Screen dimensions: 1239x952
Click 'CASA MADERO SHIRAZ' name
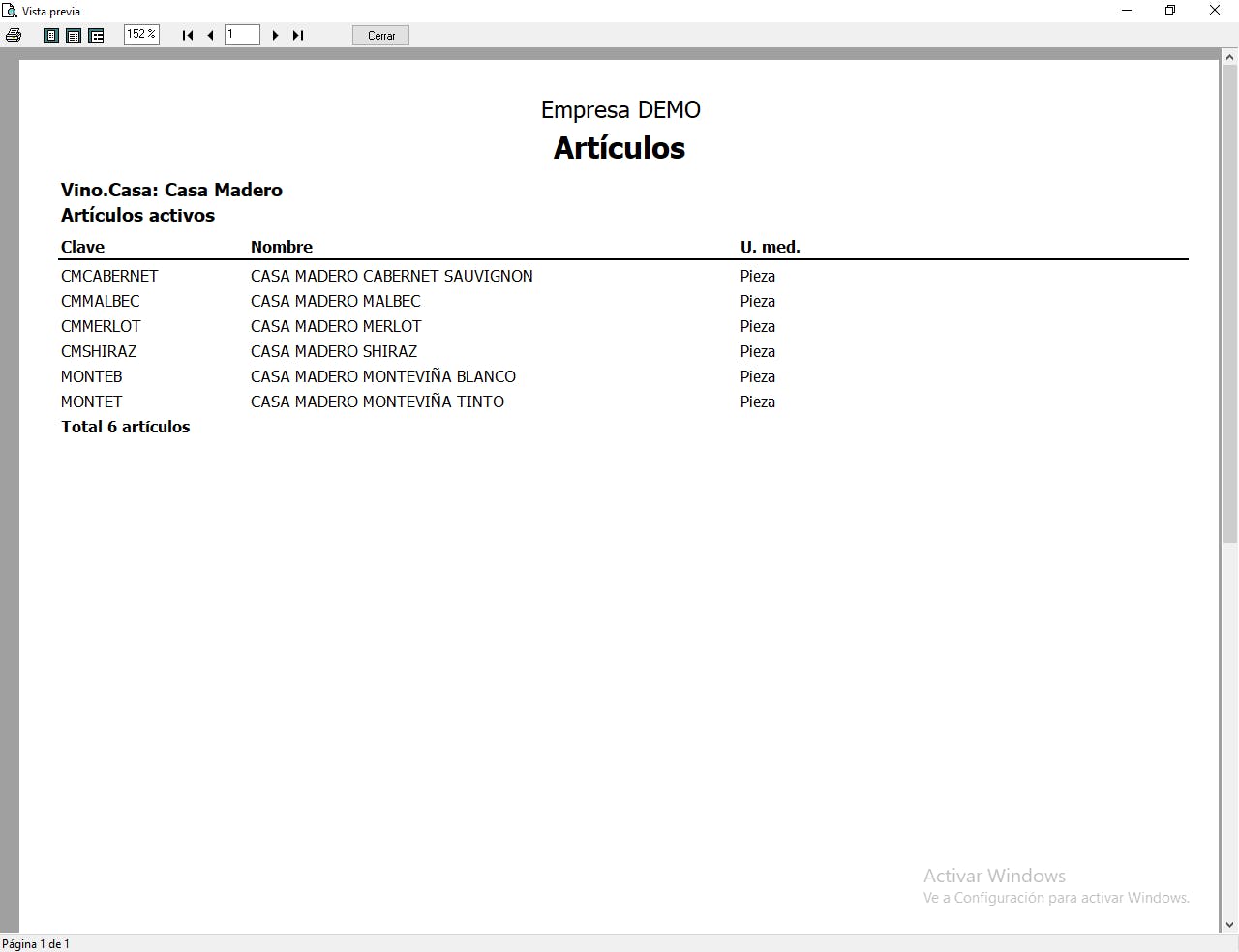[x=334, y=351]
